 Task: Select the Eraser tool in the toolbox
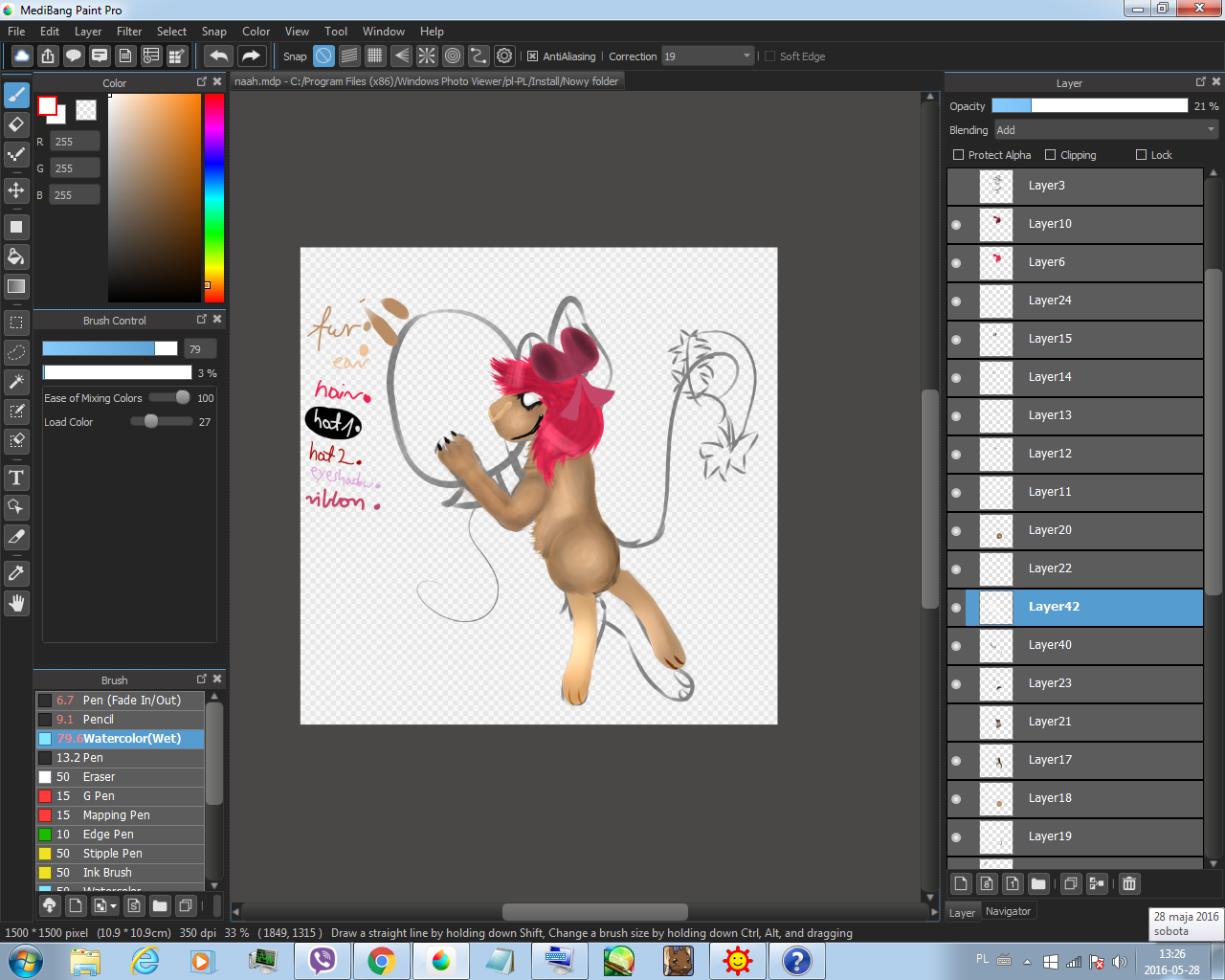[x=16, y=124]
